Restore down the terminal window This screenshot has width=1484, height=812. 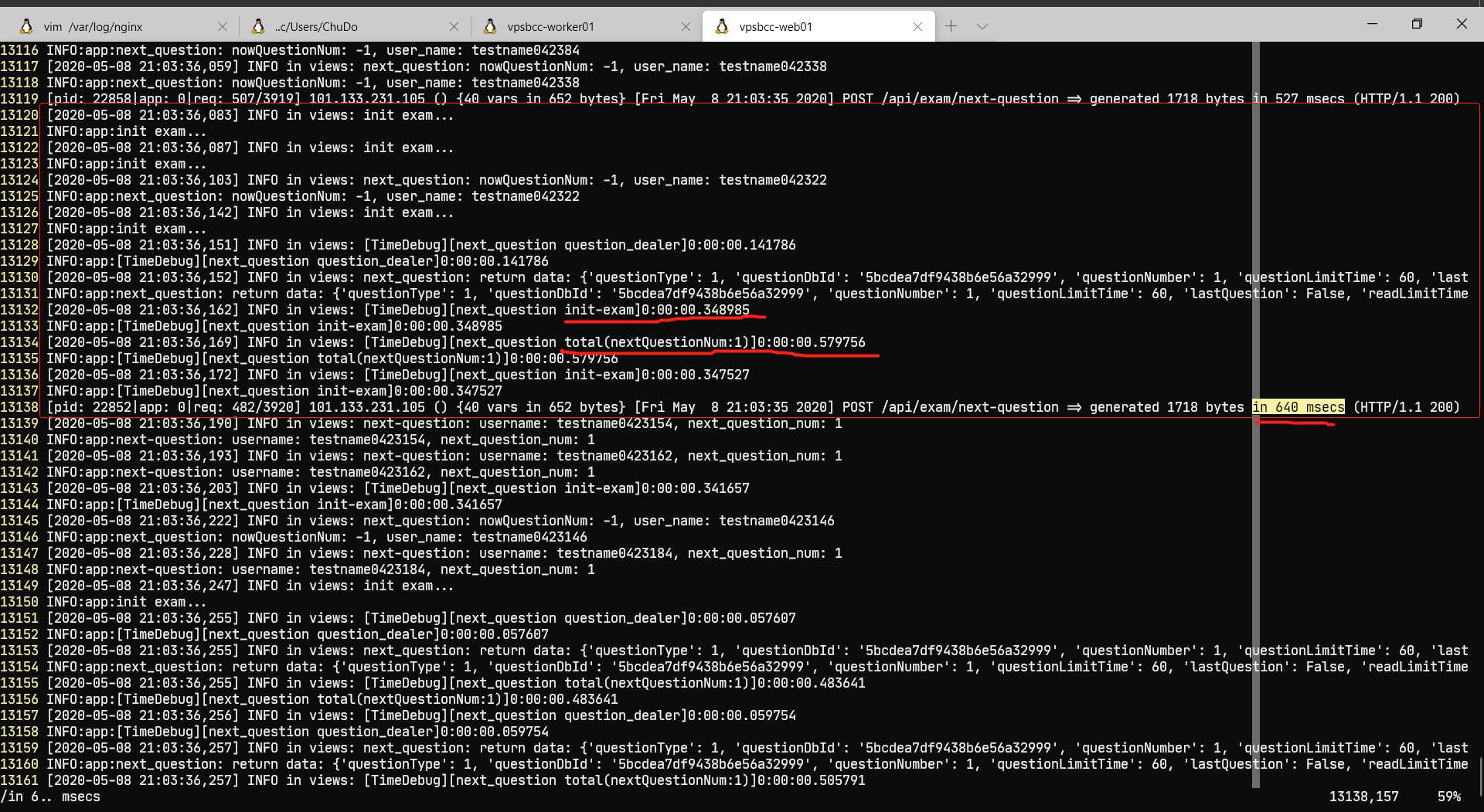pyautogui.click(x=1417, y=24)
